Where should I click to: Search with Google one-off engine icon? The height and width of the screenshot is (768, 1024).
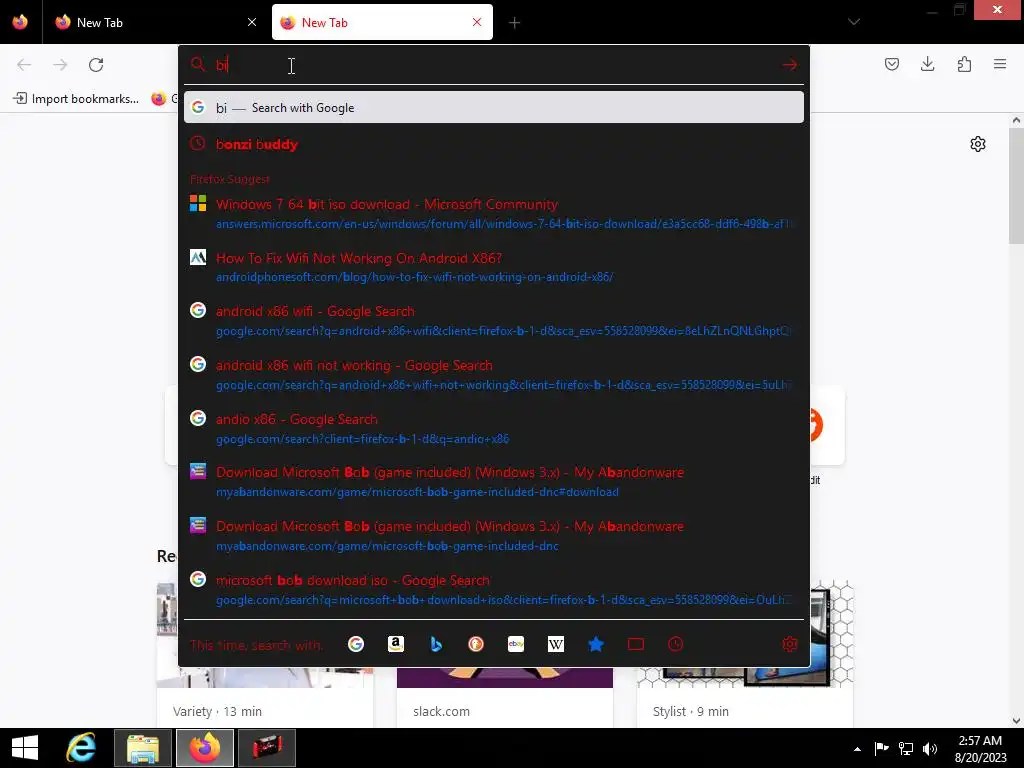356,645
